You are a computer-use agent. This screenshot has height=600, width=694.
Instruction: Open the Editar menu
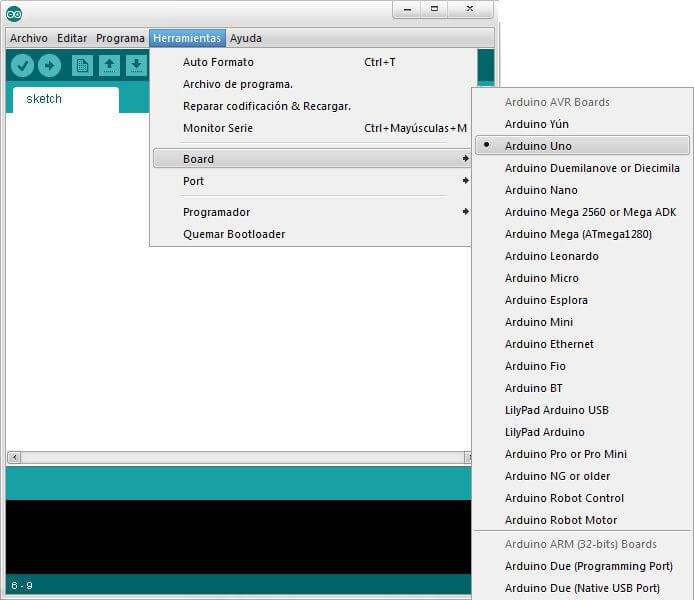click(72, 38)
